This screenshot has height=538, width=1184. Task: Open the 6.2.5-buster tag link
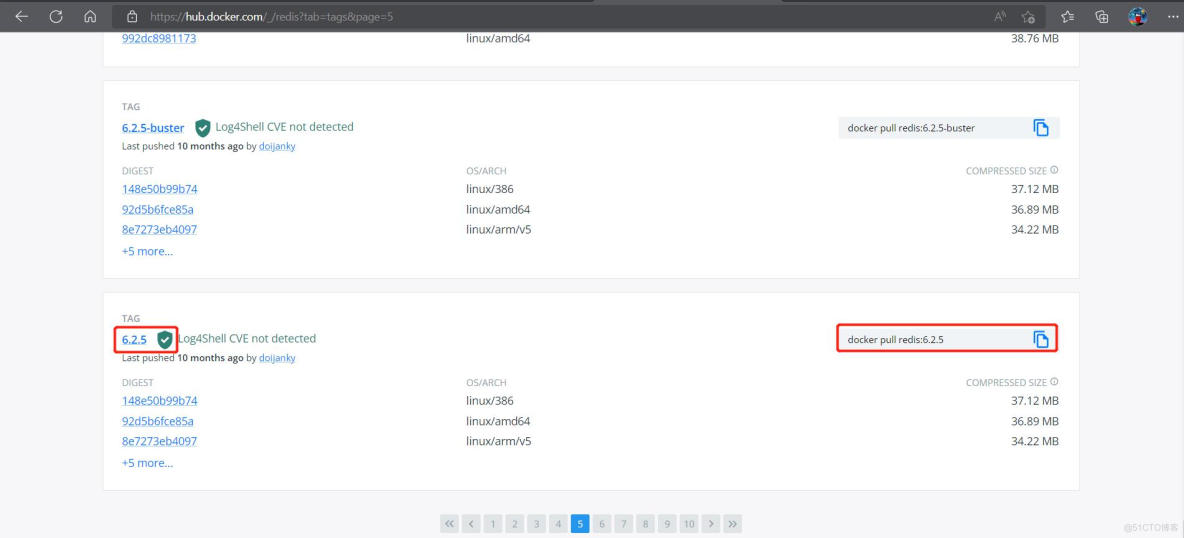click(x=153, y=128)
